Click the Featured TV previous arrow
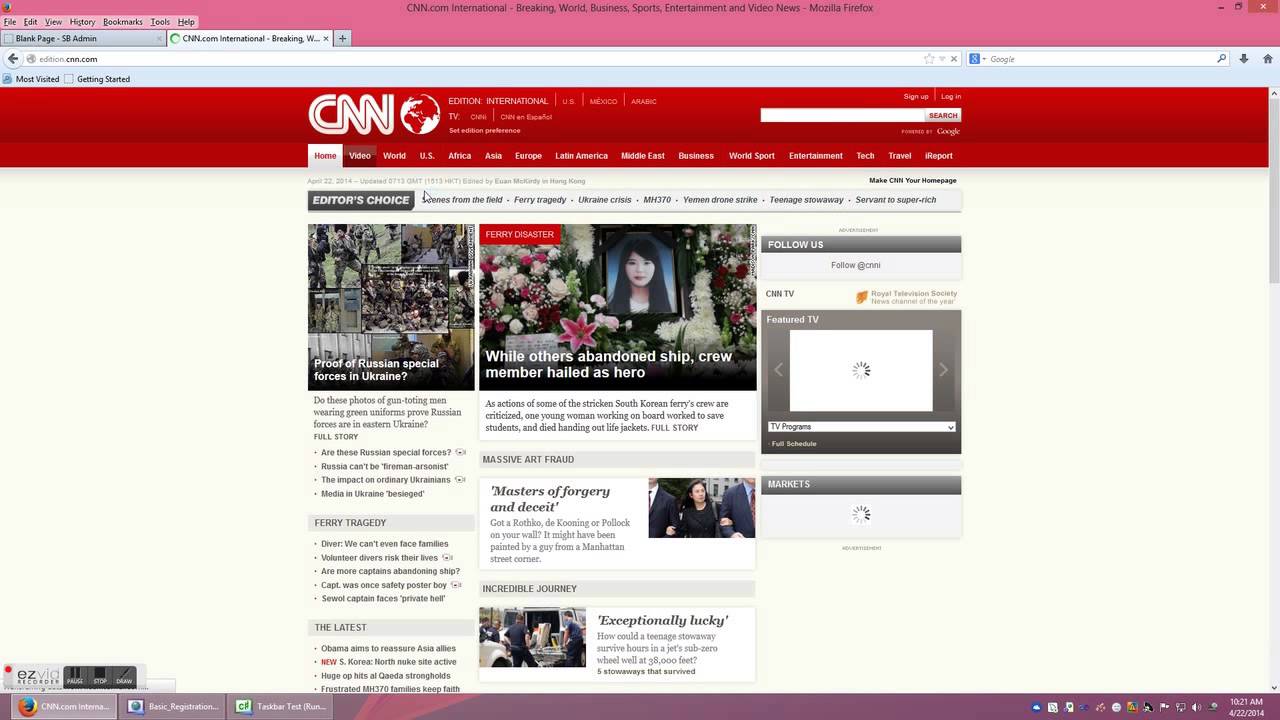The width and height of the screenshot is (1280, 720). 779,370
